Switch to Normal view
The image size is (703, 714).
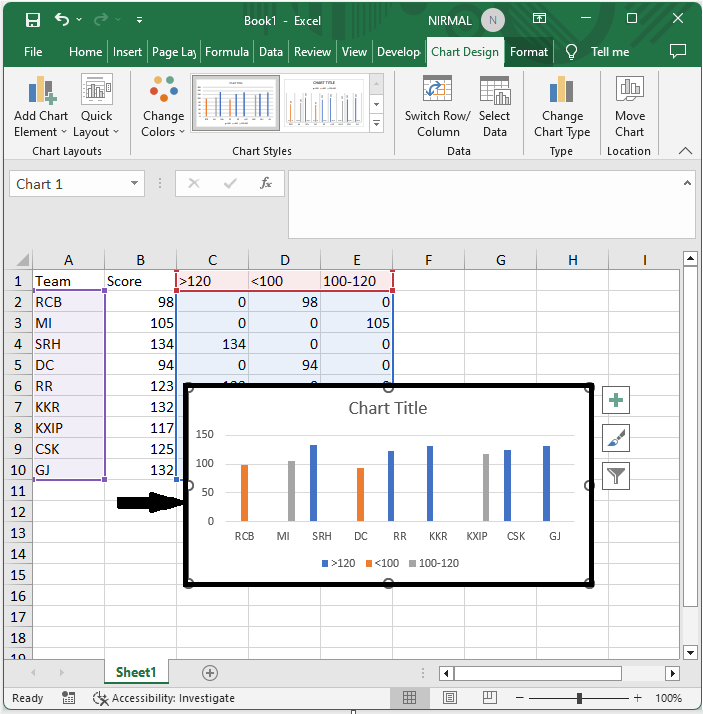(409, 698)
